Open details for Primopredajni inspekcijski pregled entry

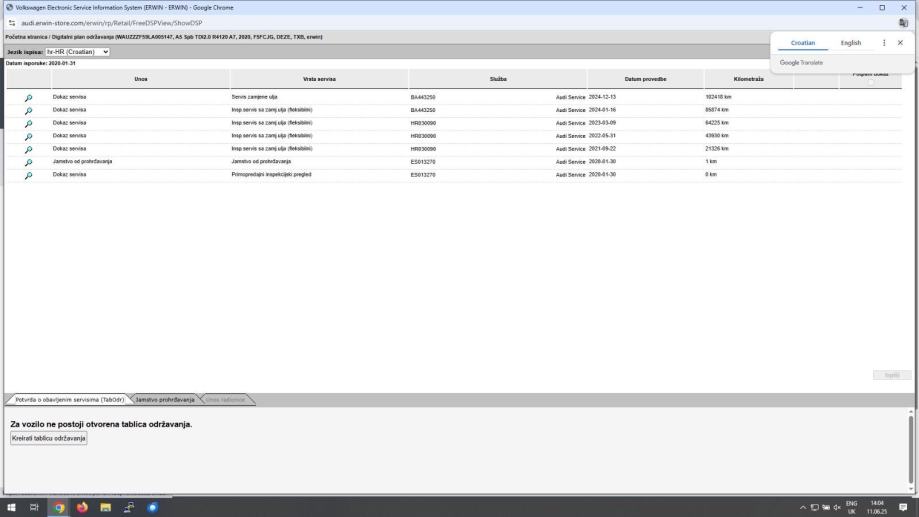pyautogui.click(x=28, y=175)
